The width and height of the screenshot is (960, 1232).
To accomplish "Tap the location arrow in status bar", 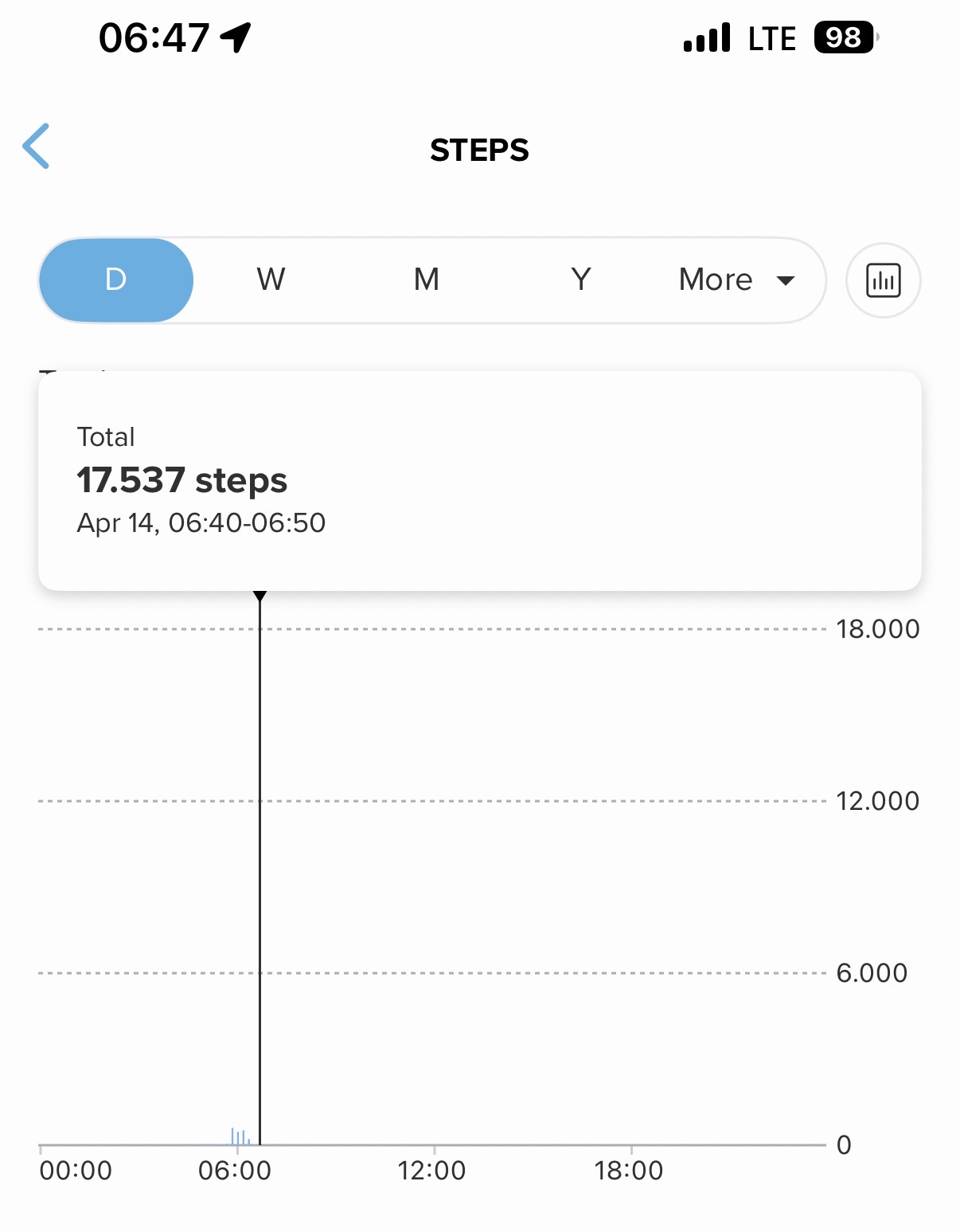I will pyautogui.click(x=236, y=37).
